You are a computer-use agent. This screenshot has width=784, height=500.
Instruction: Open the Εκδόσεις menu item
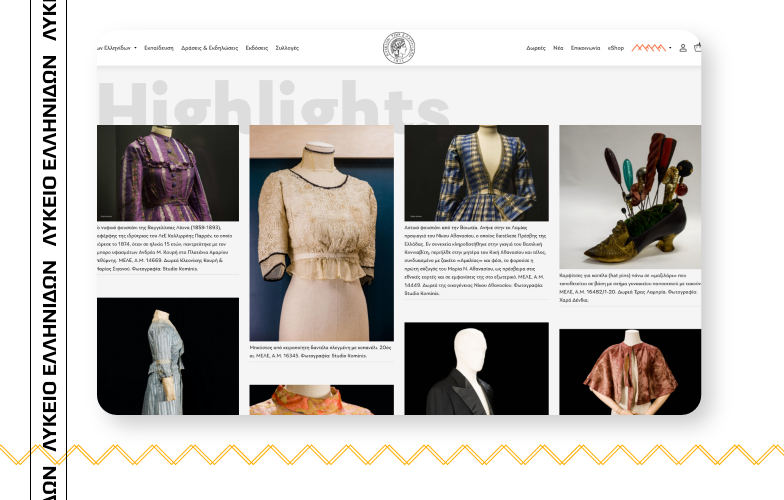(x=256, y=48)
